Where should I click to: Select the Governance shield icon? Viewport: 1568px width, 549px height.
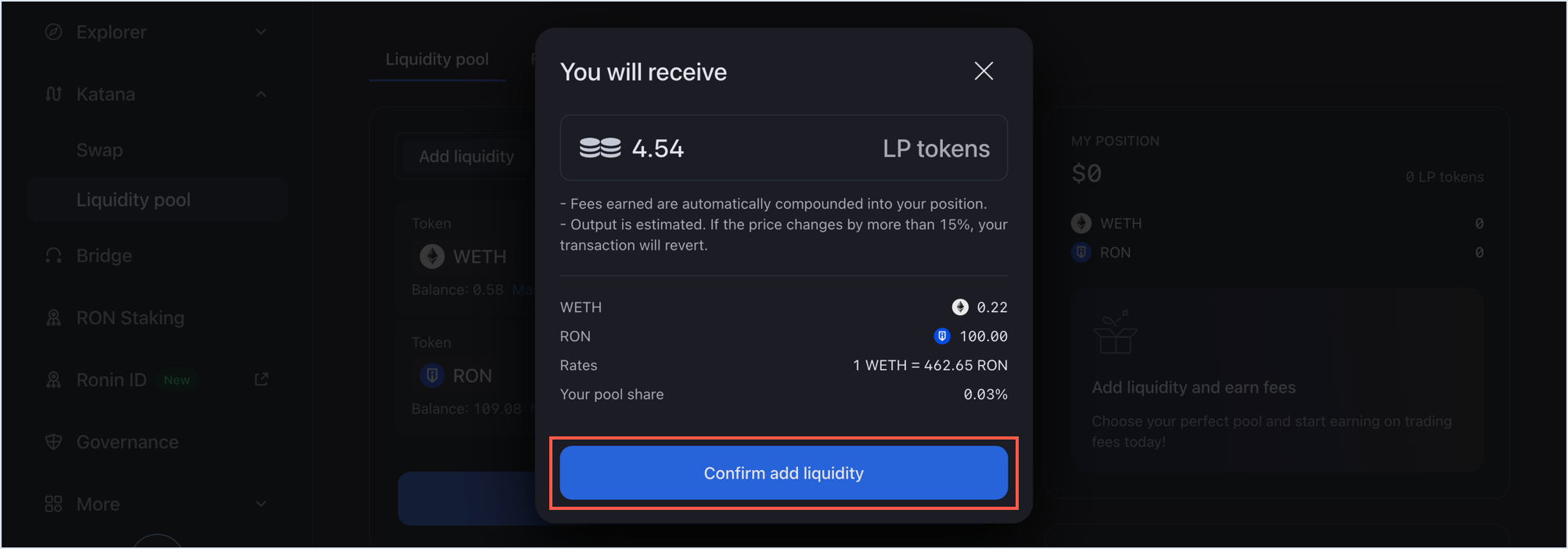click(52, 442)
